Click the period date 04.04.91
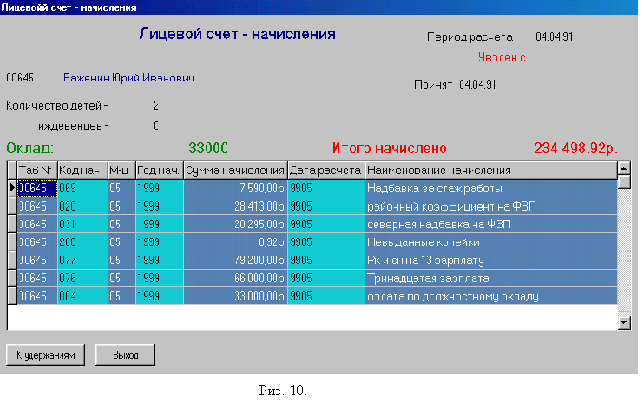This screenshot has height=401, width=641. click(554, 37)
